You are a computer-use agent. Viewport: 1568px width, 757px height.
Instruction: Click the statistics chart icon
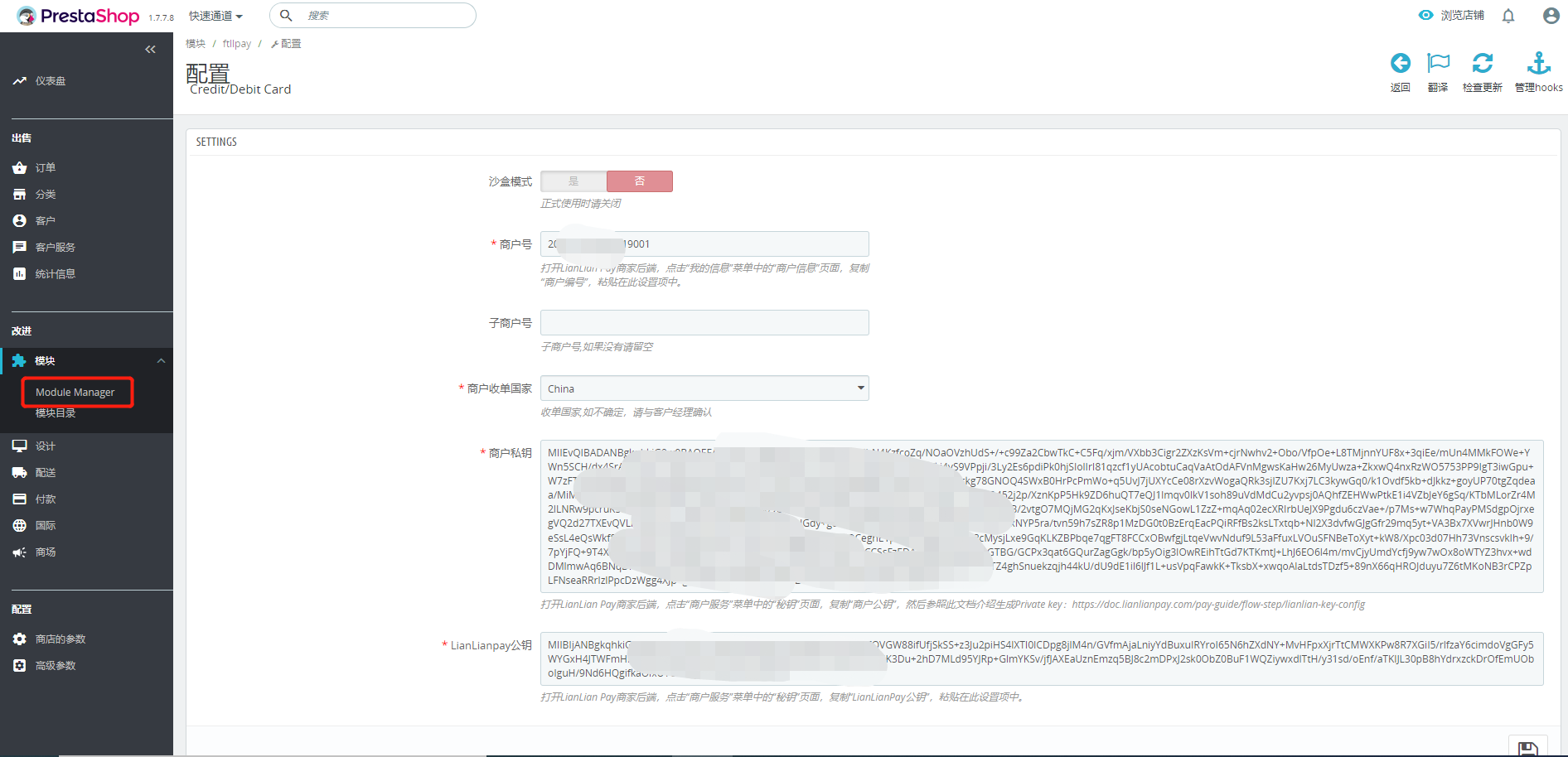[20, 274]
